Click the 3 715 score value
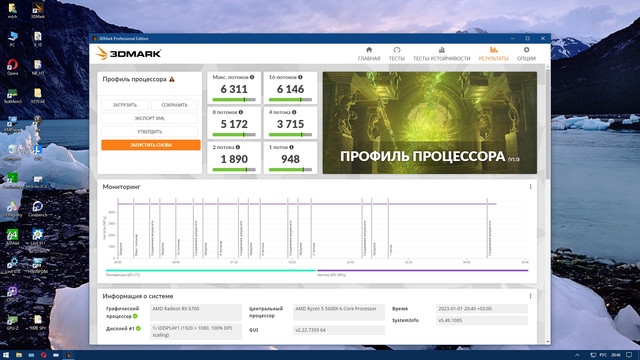The width and height of the screenshot is (640, 360). pyautogui.click(x=290, y=124)
